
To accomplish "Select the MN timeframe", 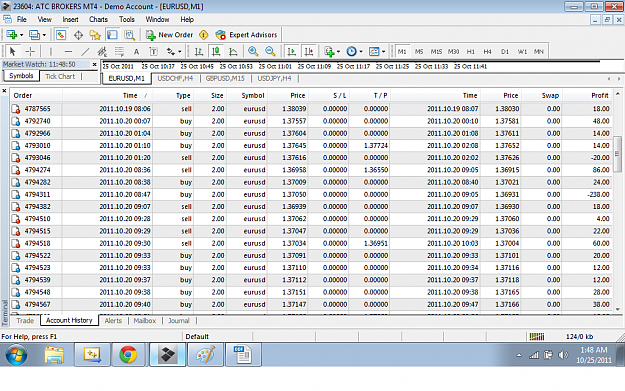I will [x=539, y=51].
